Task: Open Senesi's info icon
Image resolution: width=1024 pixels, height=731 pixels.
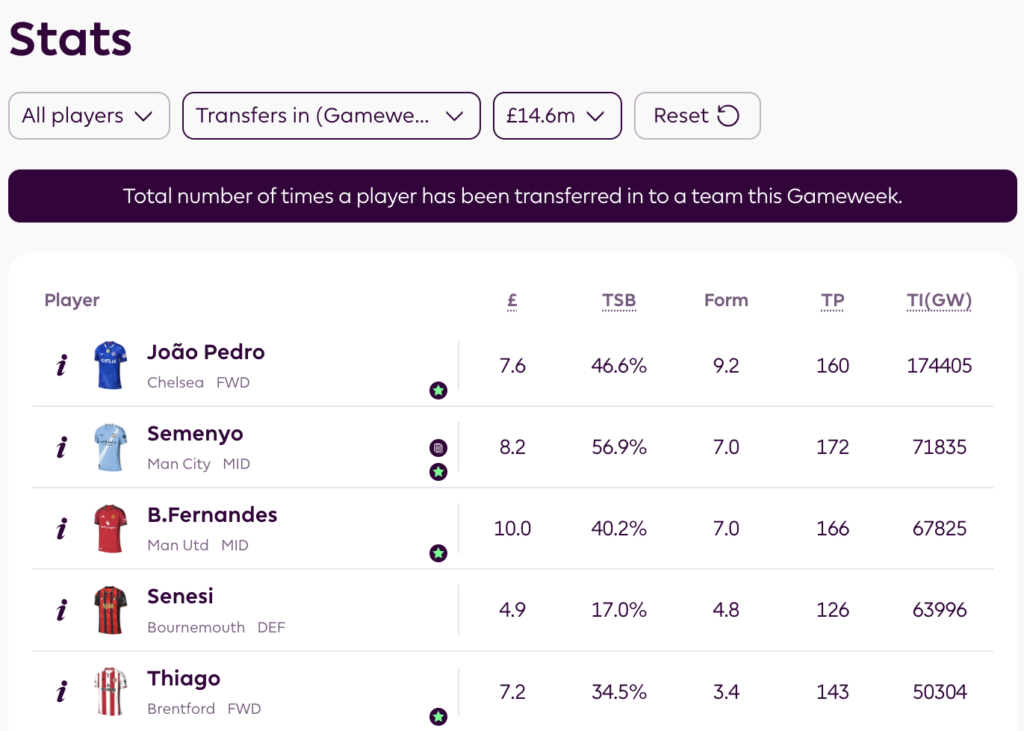Action: click(x=61, y=610)
